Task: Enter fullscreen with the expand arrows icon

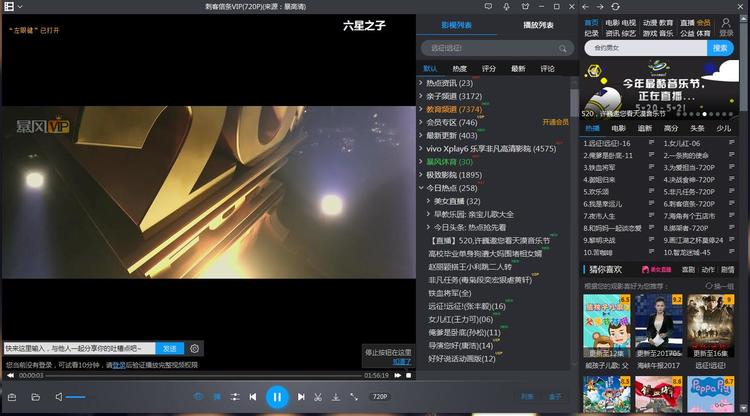Action: [x=353, y=397]
